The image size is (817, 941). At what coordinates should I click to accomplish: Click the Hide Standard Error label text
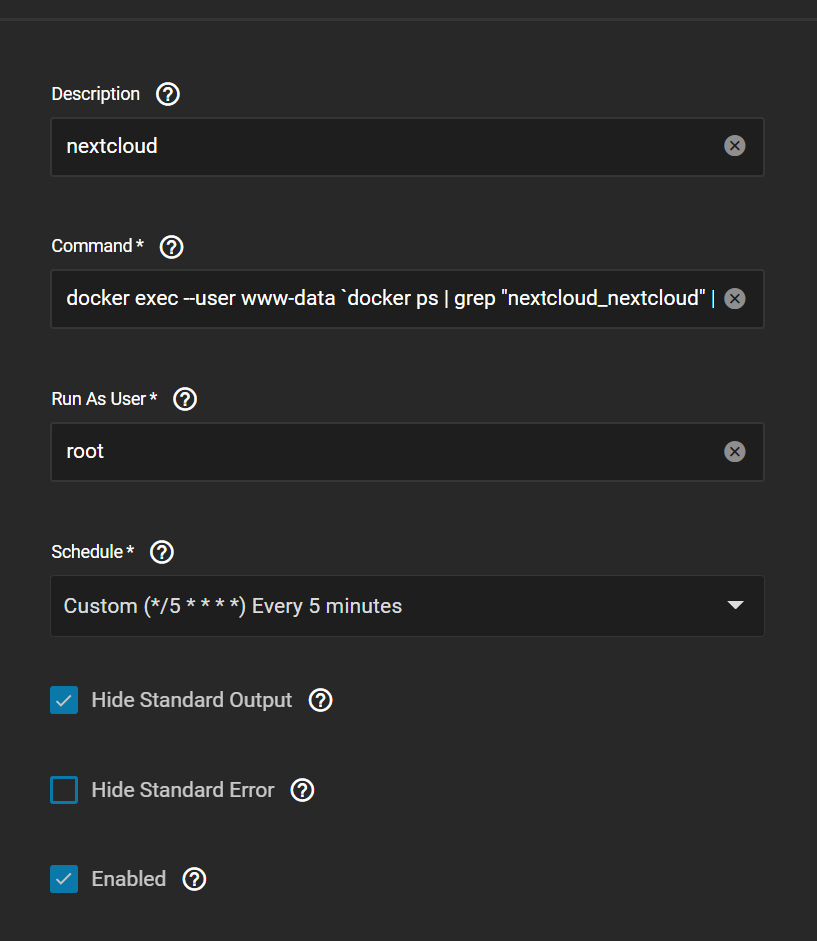click(182, 790)
